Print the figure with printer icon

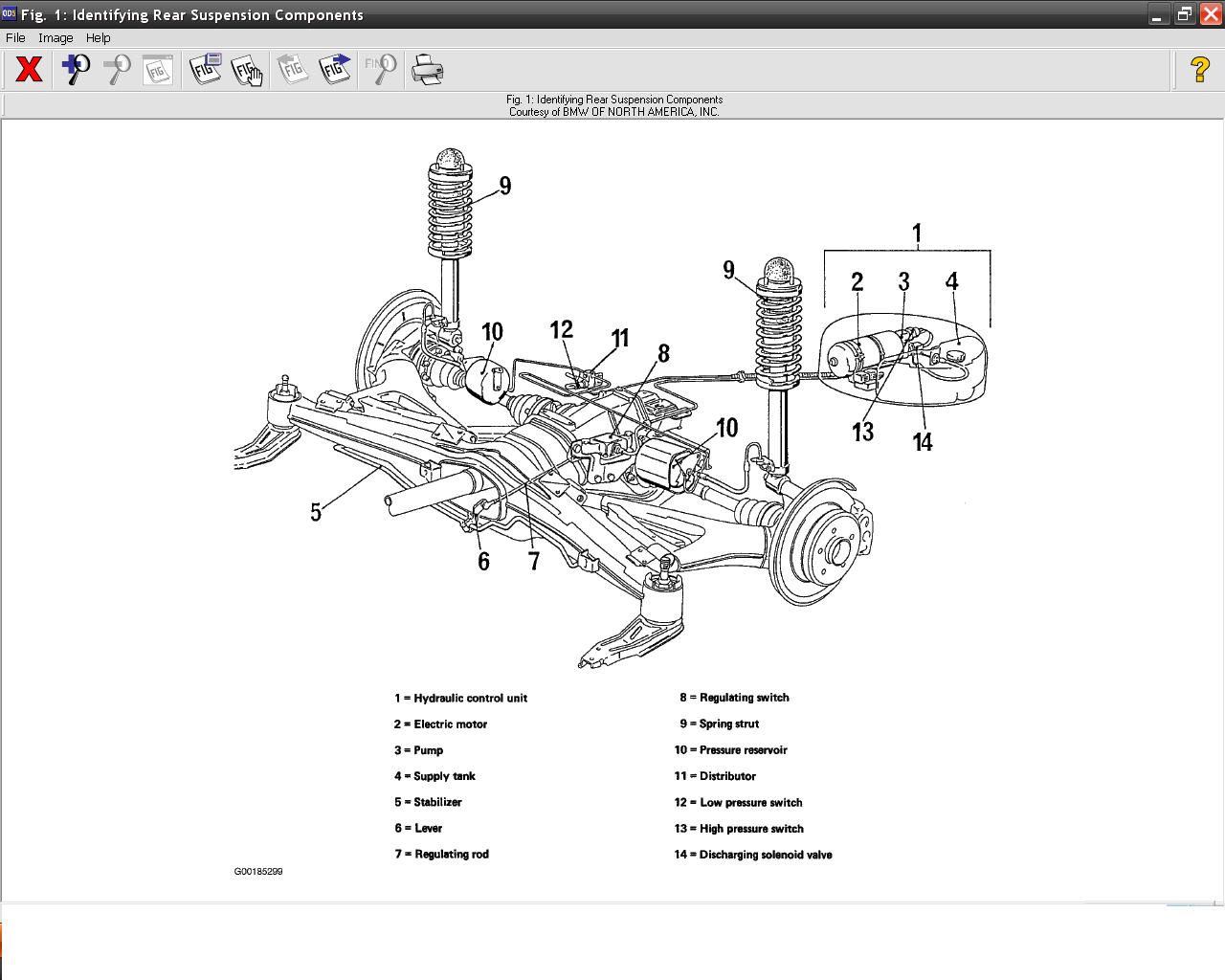pos(427,70)
